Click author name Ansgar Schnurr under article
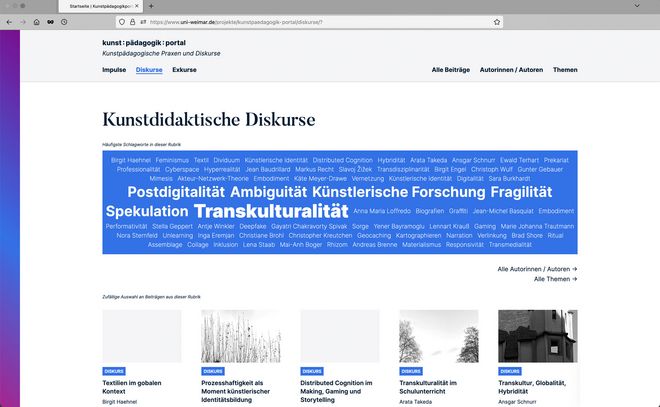The image size is (660, 407). tap(517, 402)
